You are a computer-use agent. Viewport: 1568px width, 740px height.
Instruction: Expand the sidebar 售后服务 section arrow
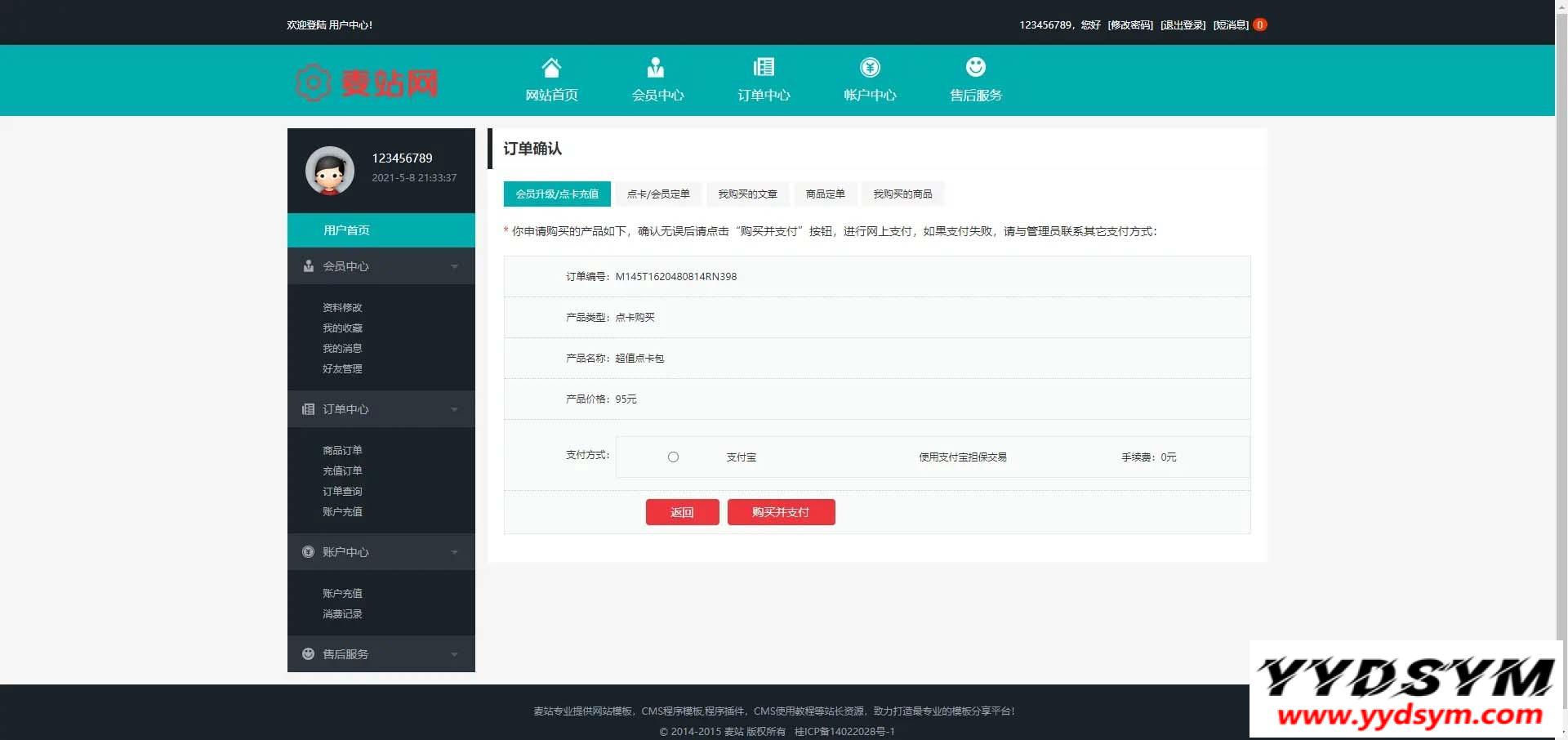[455, 654]
